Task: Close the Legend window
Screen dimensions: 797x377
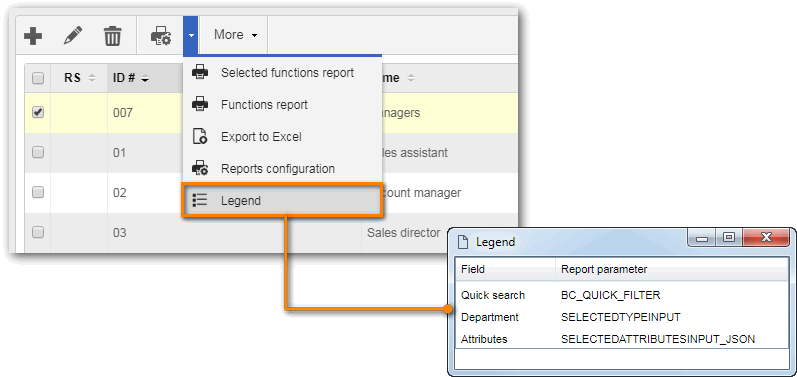Action: (767, 238)
